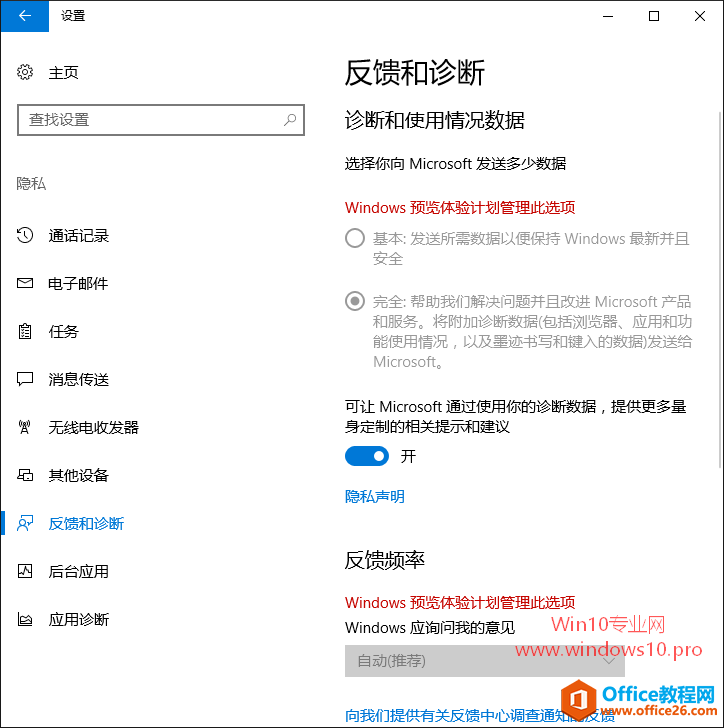Open the 向我们提供有关反馈中心调查通知 link
724x728 pixels.
(x=480, y=715)
